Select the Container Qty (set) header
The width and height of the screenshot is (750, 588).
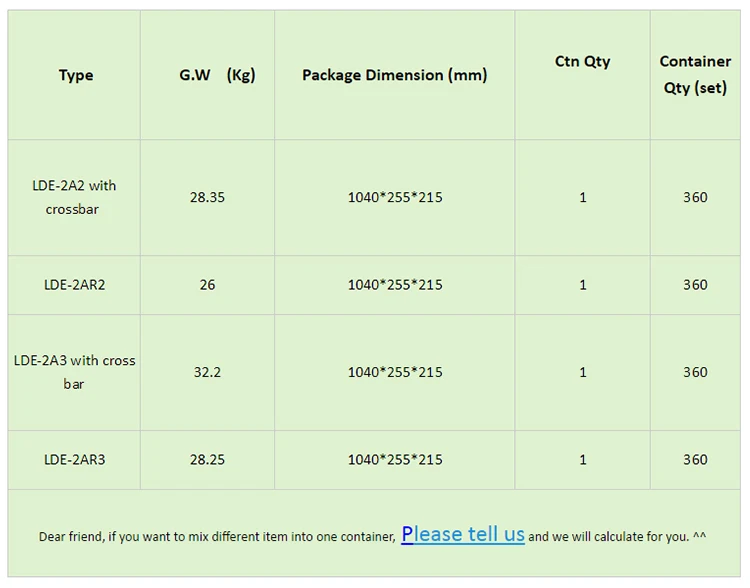(x=695, y=75)
